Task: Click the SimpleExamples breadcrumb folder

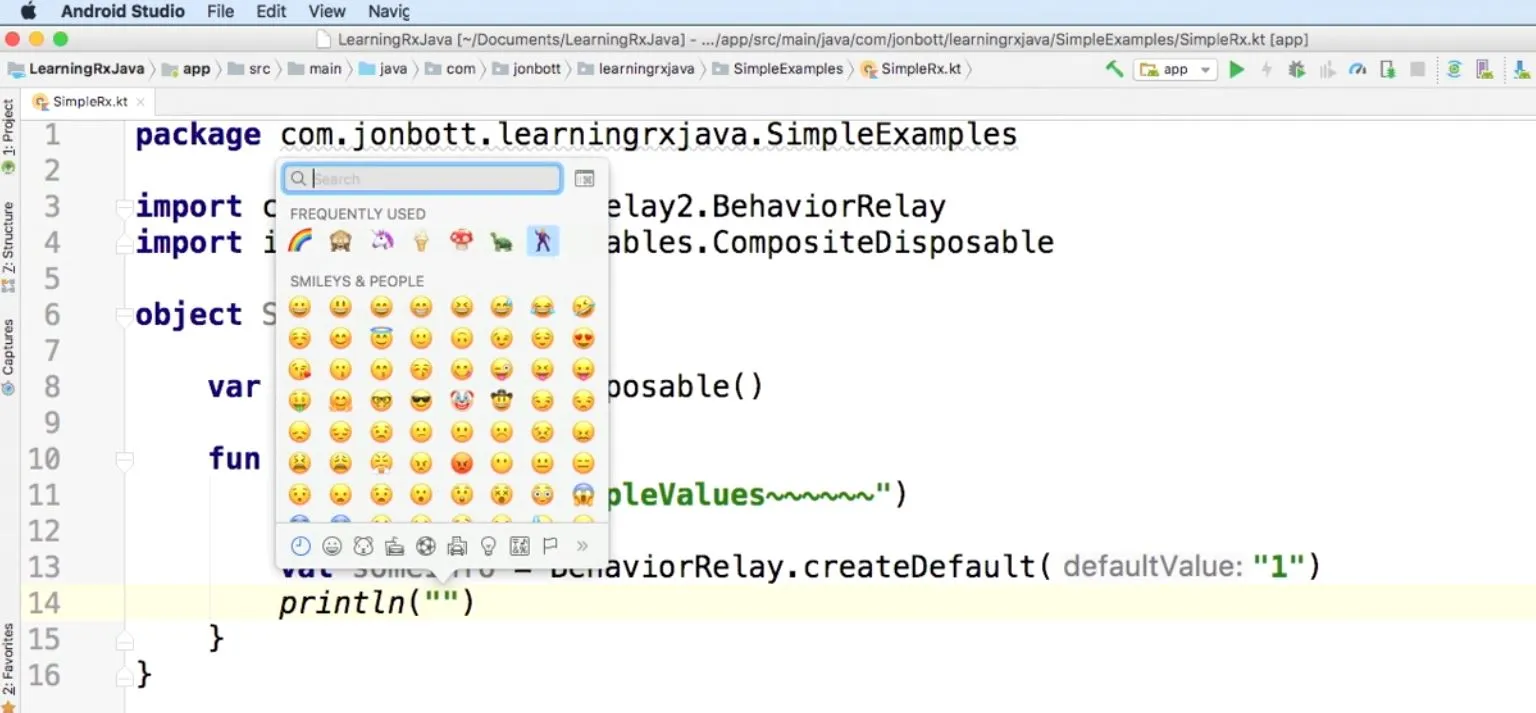Action: click(778, 69)
